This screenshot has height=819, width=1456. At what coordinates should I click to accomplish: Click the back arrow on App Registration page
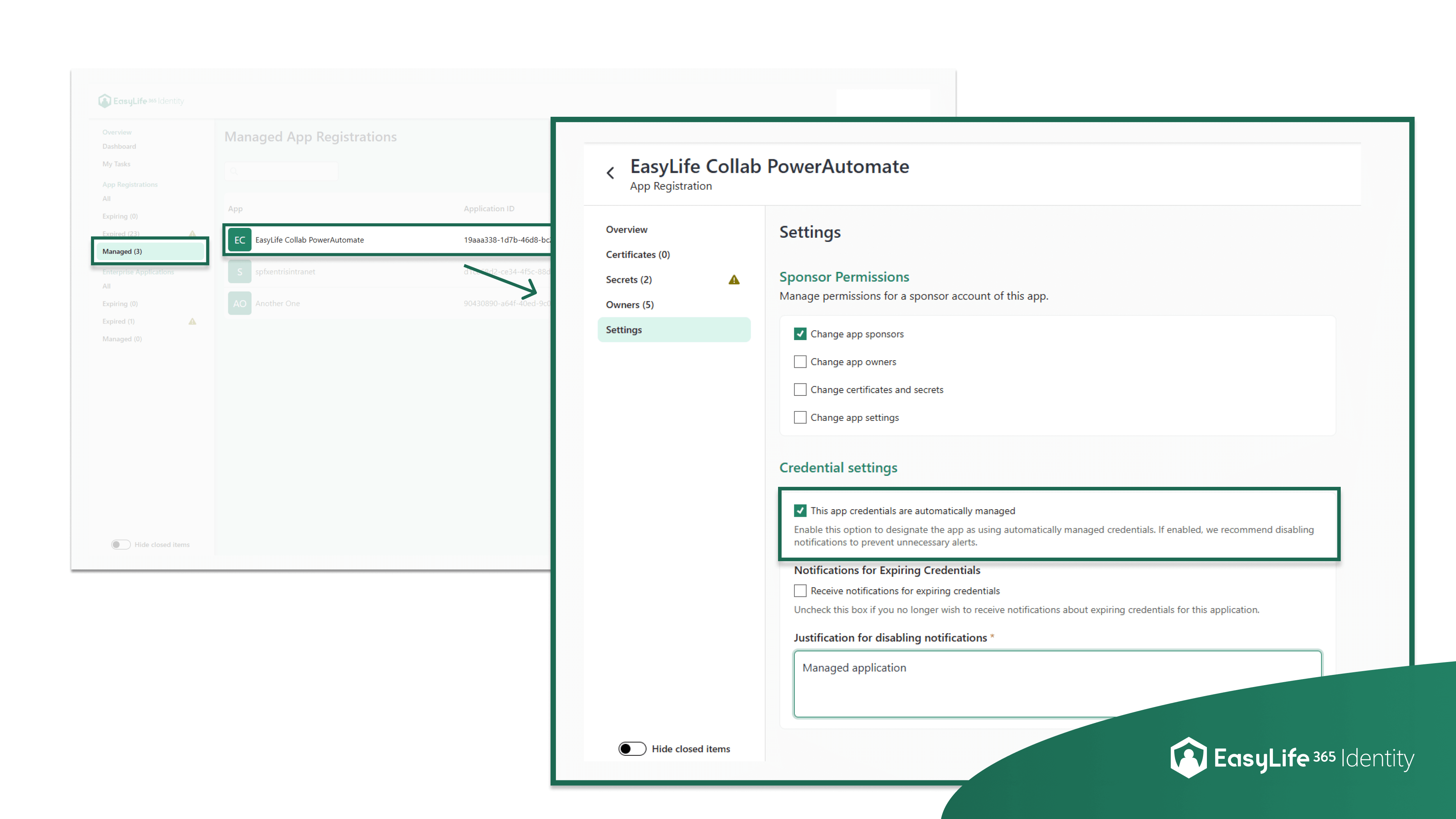tap(611, 173)
